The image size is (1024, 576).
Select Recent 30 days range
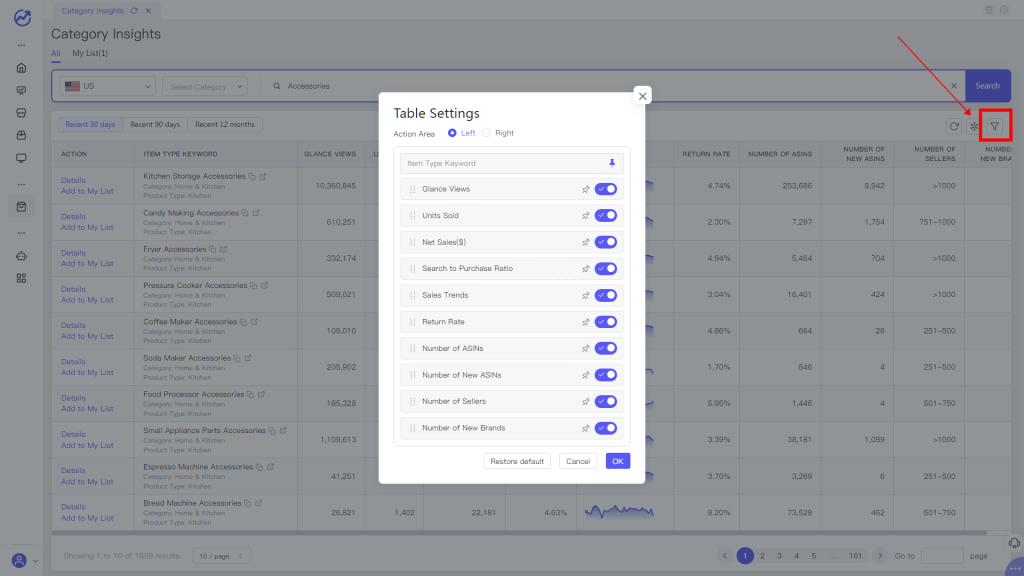[90, 125]
